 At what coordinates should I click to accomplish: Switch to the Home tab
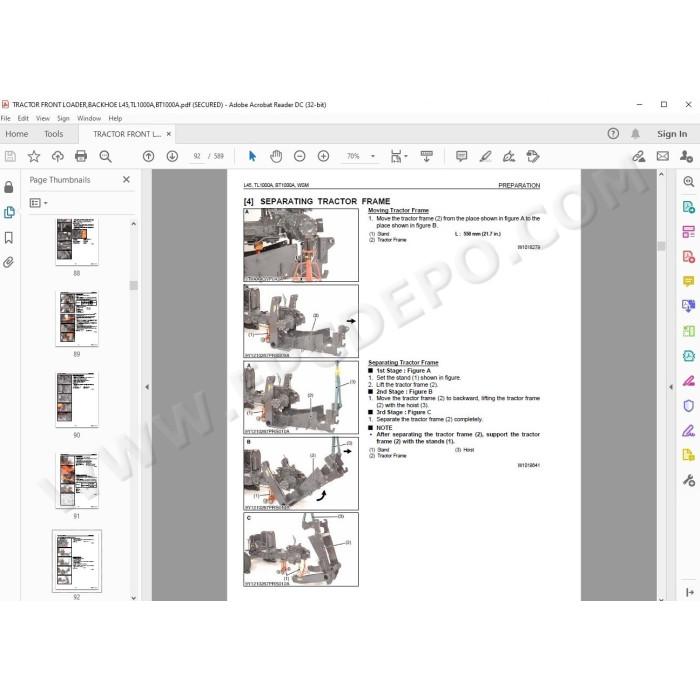point(17,134)
